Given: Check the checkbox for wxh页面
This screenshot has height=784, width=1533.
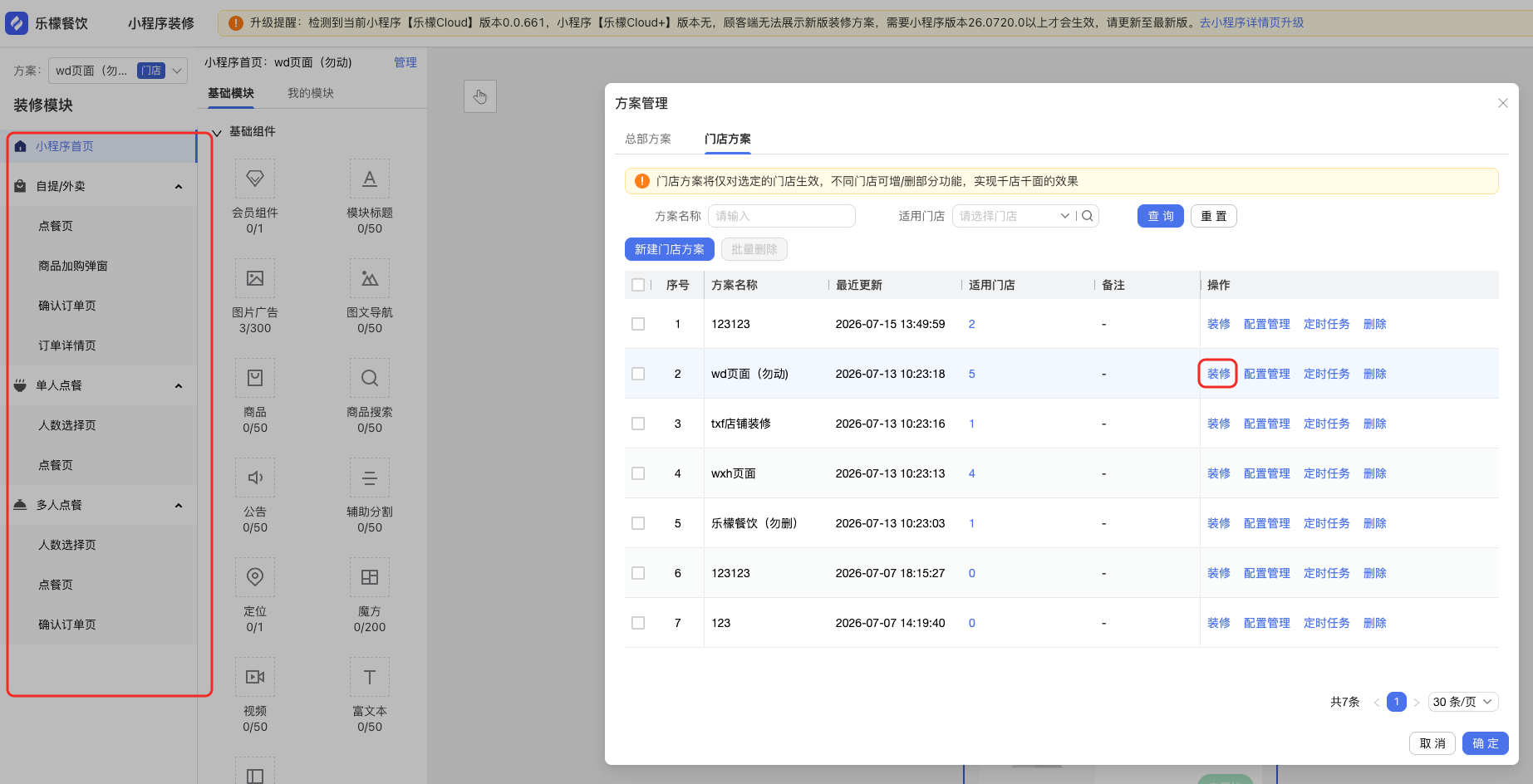Looking at the screenshot, I should tap(638, 473).
